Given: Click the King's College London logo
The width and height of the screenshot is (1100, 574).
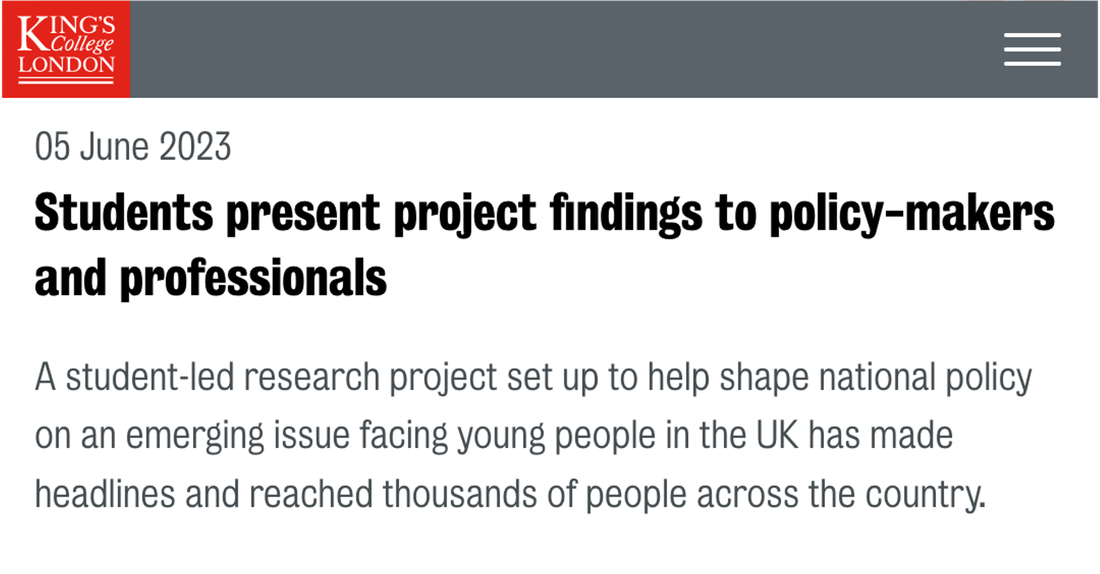Looking at the screenshot, I should [66, 49].
